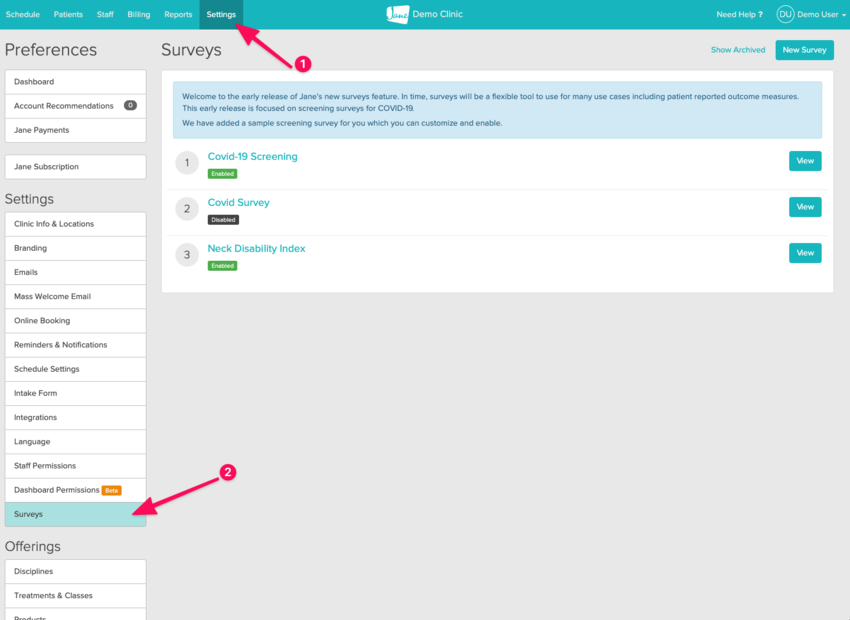The height and width of the screenshot is (620, 850).
Task: Go to Staff Permissions settings
Action: pyautogui.click(x=45, y=466)
